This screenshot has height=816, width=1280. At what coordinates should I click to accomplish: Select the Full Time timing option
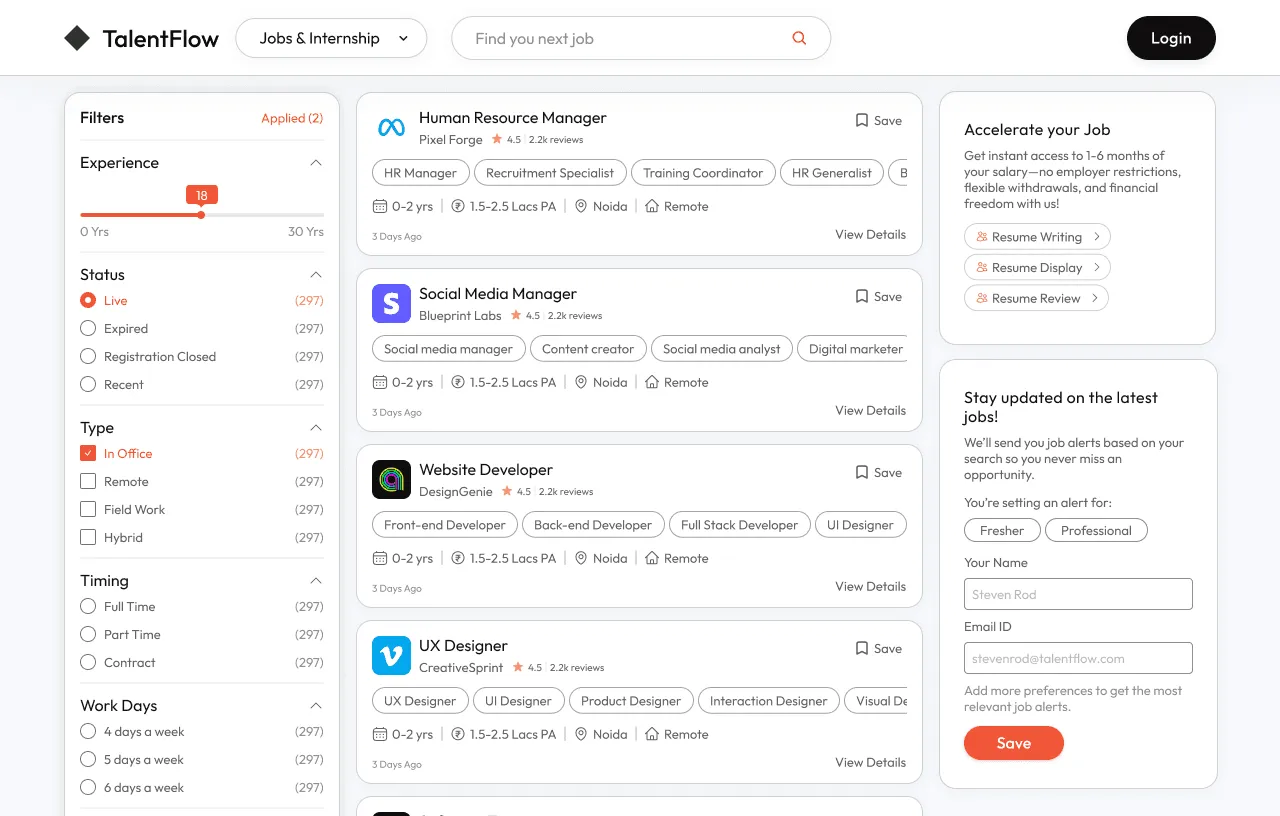[88, 606]
